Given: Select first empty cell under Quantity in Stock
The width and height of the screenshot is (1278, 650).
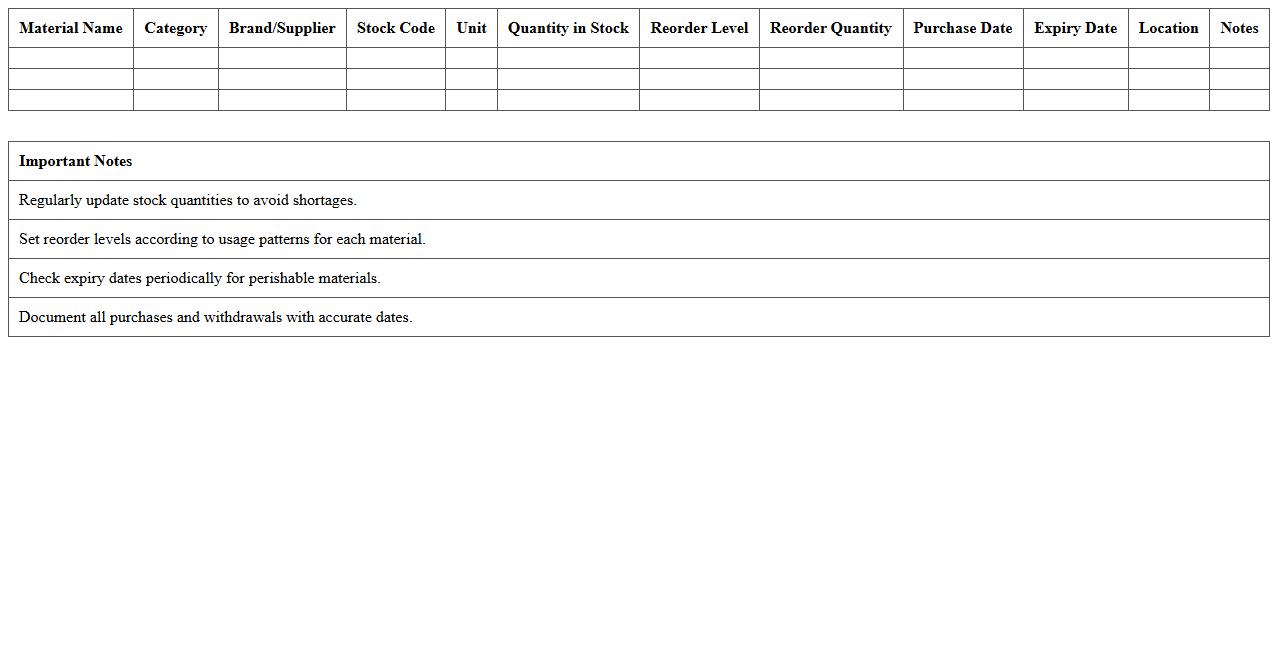Looking at the screenshot, I should click(x=568, y=58).
